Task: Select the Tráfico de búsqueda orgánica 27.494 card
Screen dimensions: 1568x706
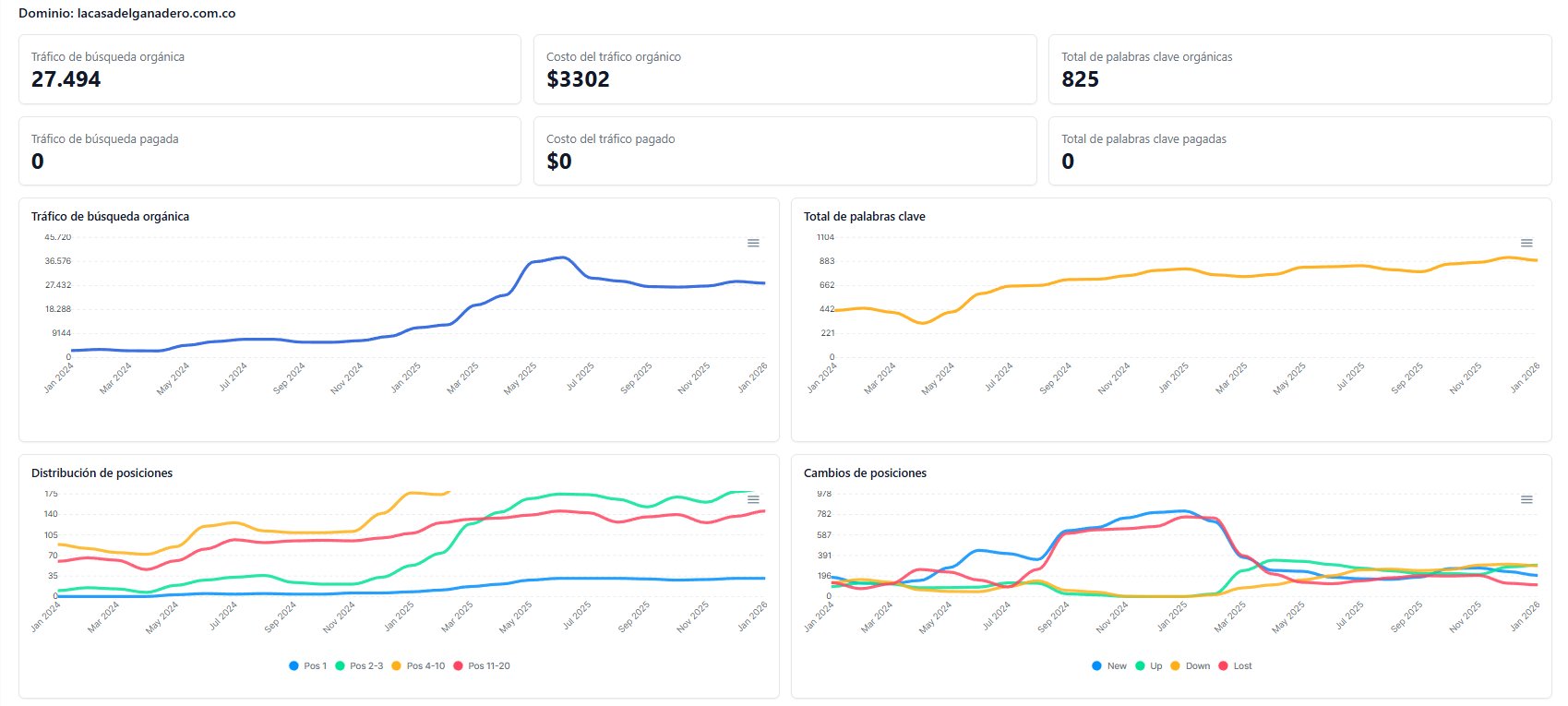Action: (269, 69)
